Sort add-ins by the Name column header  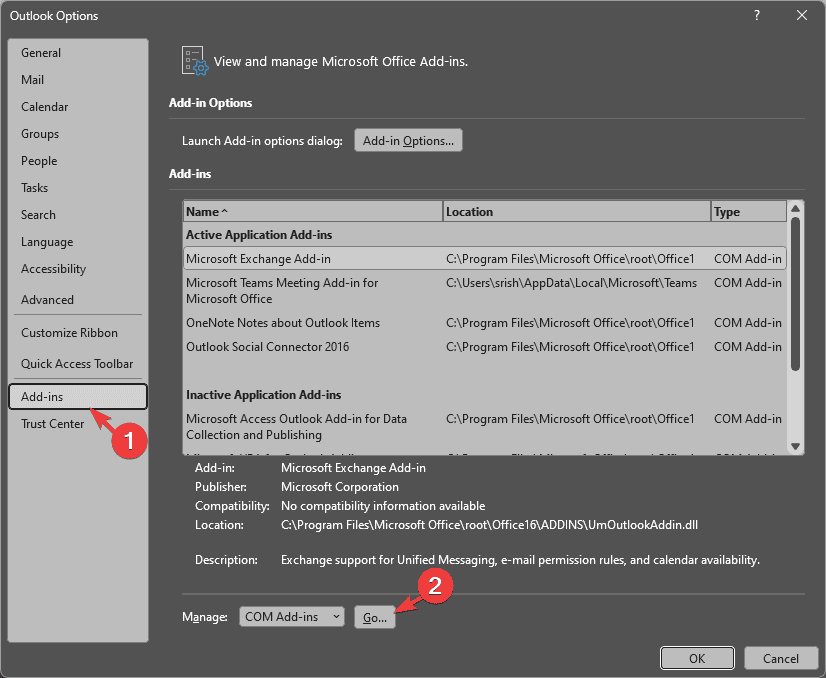click(313, 212)
